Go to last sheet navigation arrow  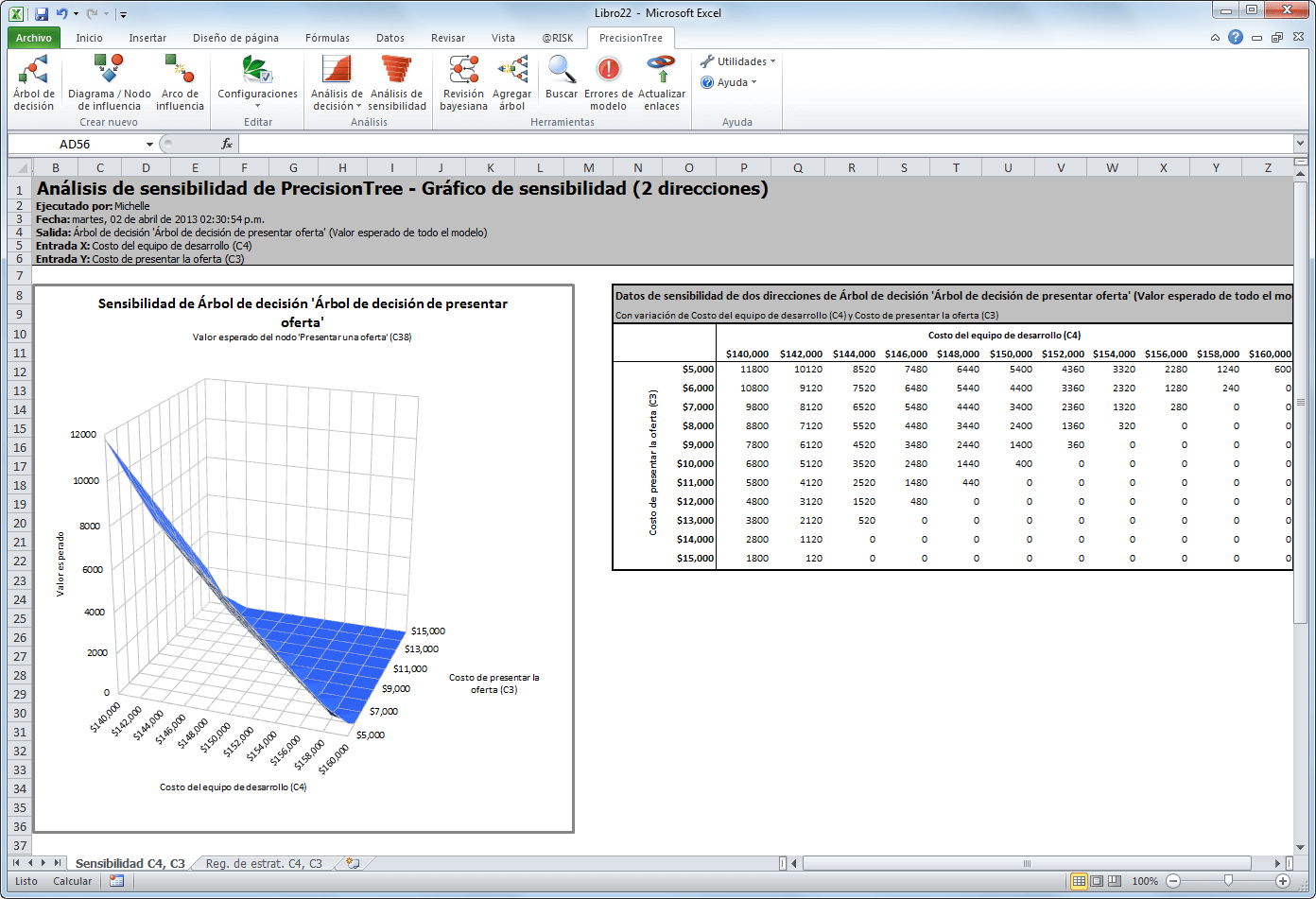[x=58, y=863]
